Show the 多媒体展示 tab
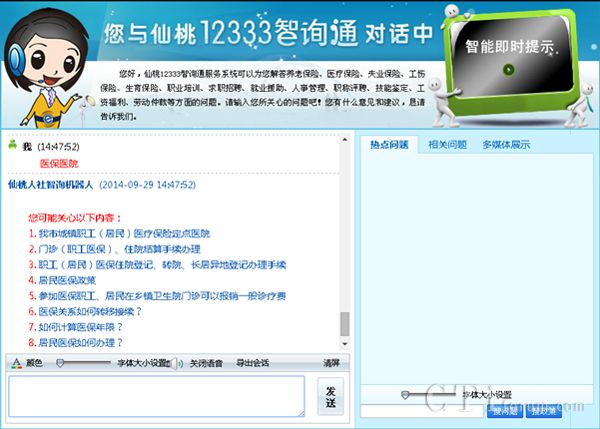This screenshot has width=600, height=429. point(506,145)
